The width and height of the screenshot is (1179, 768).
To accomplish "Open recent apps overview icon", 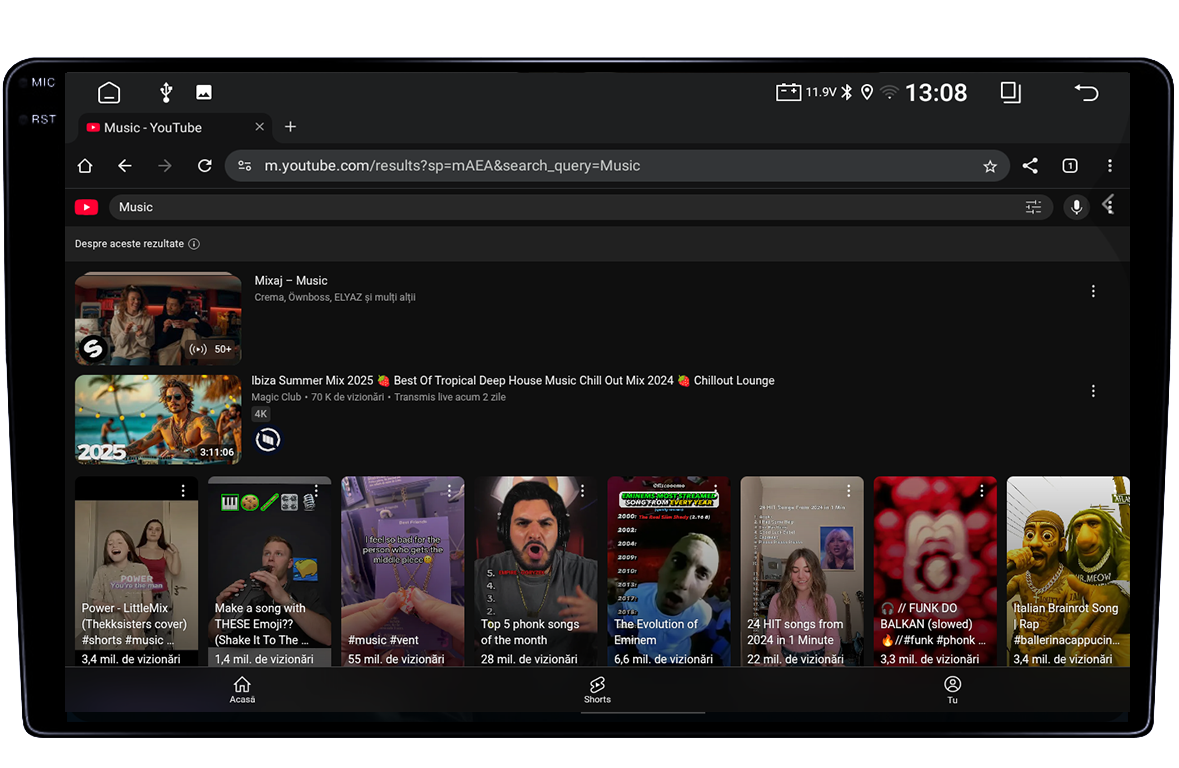I will [x=1011, y=93].
